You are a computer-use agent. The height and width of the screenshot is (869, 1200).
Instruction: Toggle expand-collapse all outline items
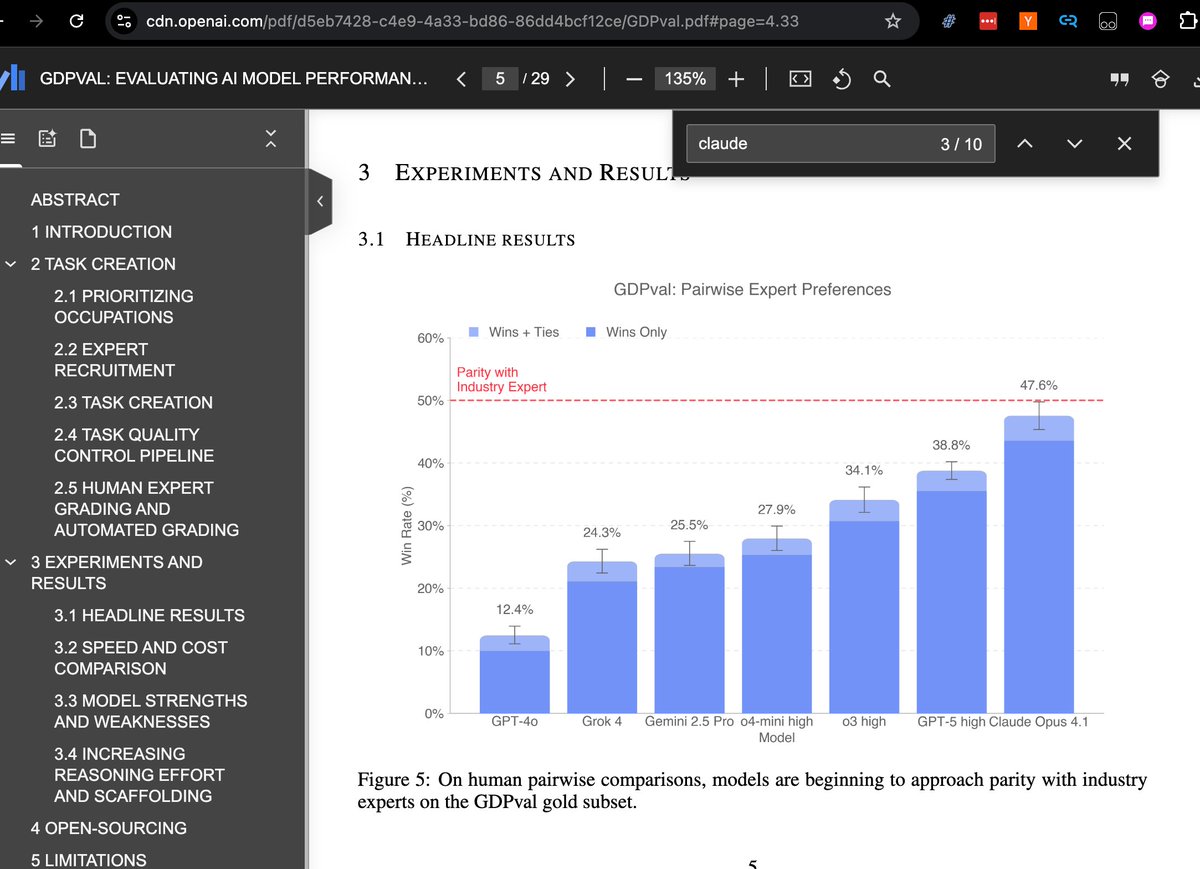click(x=269, y=141)
